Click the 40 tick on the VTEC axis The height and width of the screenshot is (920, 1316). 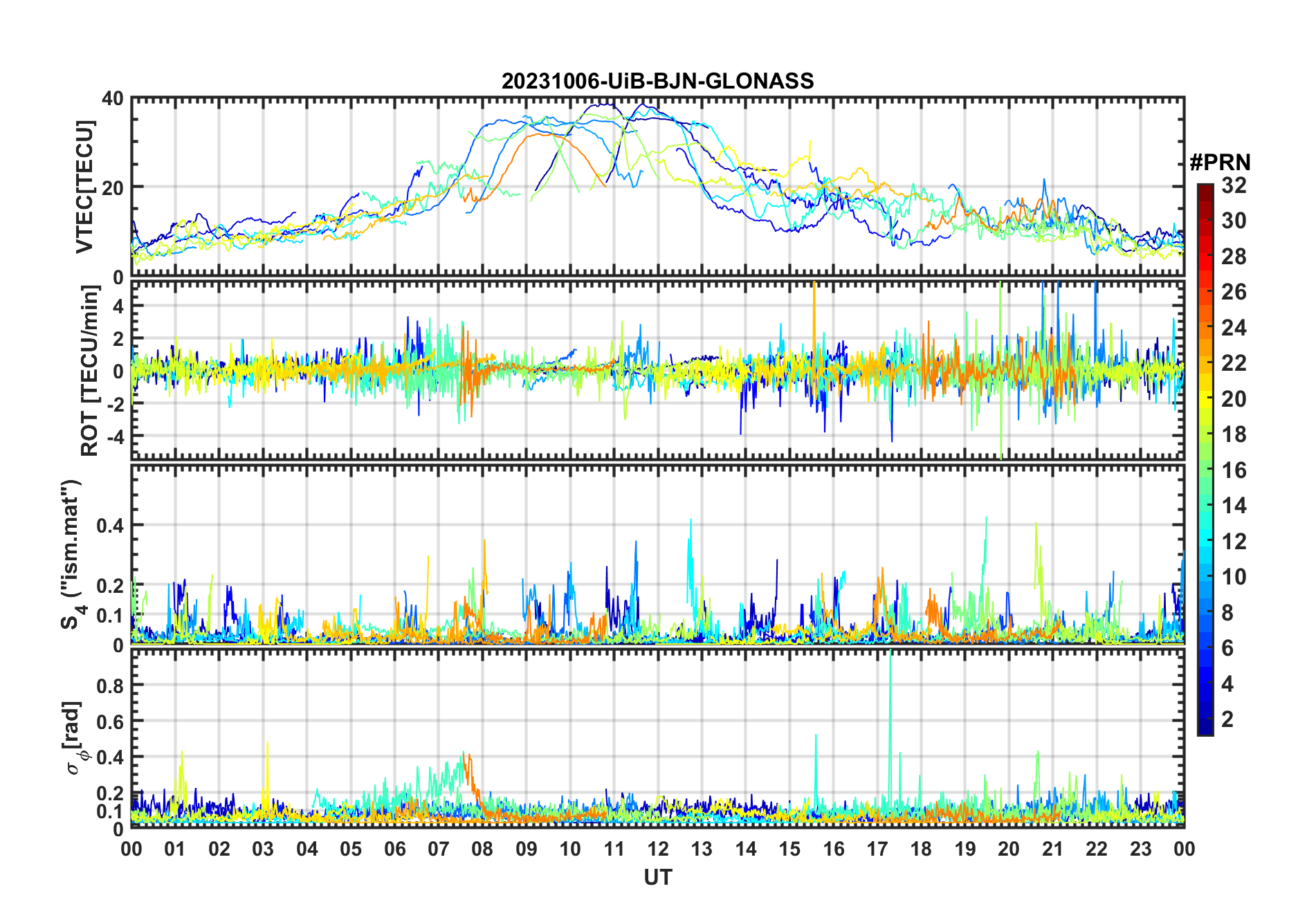point(113,99)
